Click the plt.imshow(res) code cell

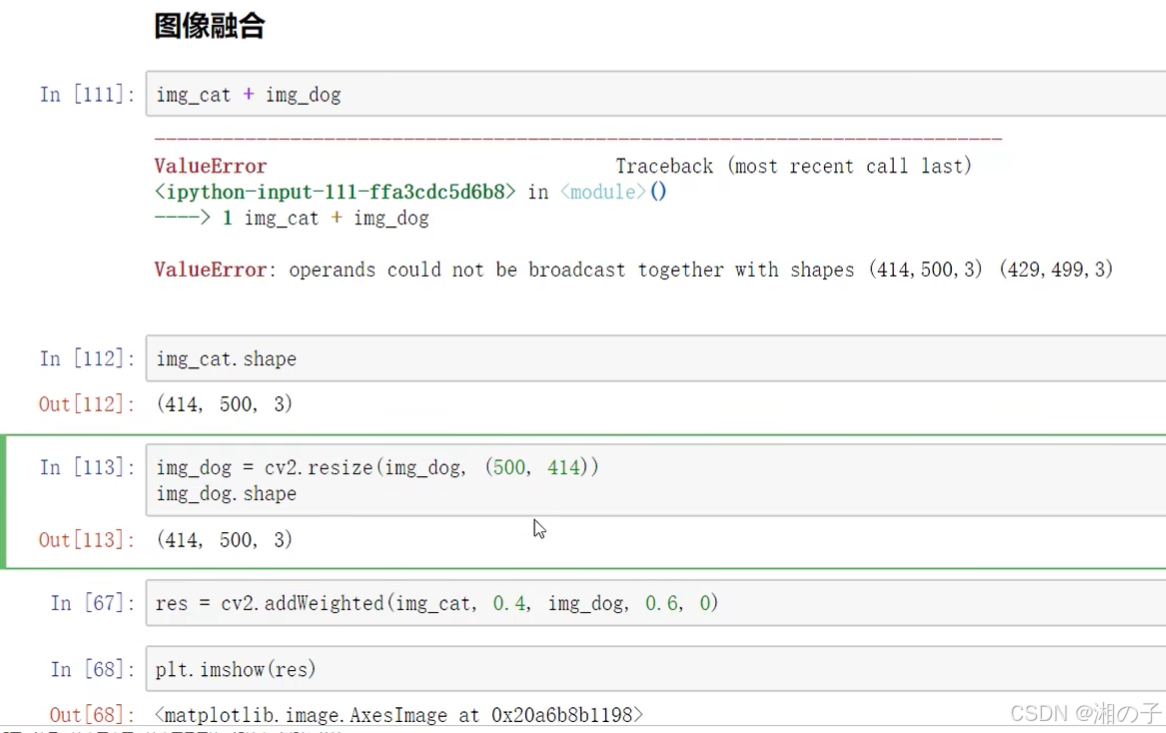(656, 669)
